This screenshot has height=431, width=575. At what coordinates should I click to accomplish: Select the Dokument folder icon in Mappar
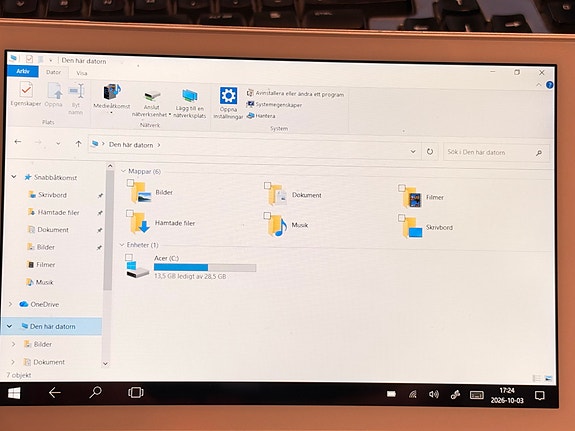click(278, 195)
